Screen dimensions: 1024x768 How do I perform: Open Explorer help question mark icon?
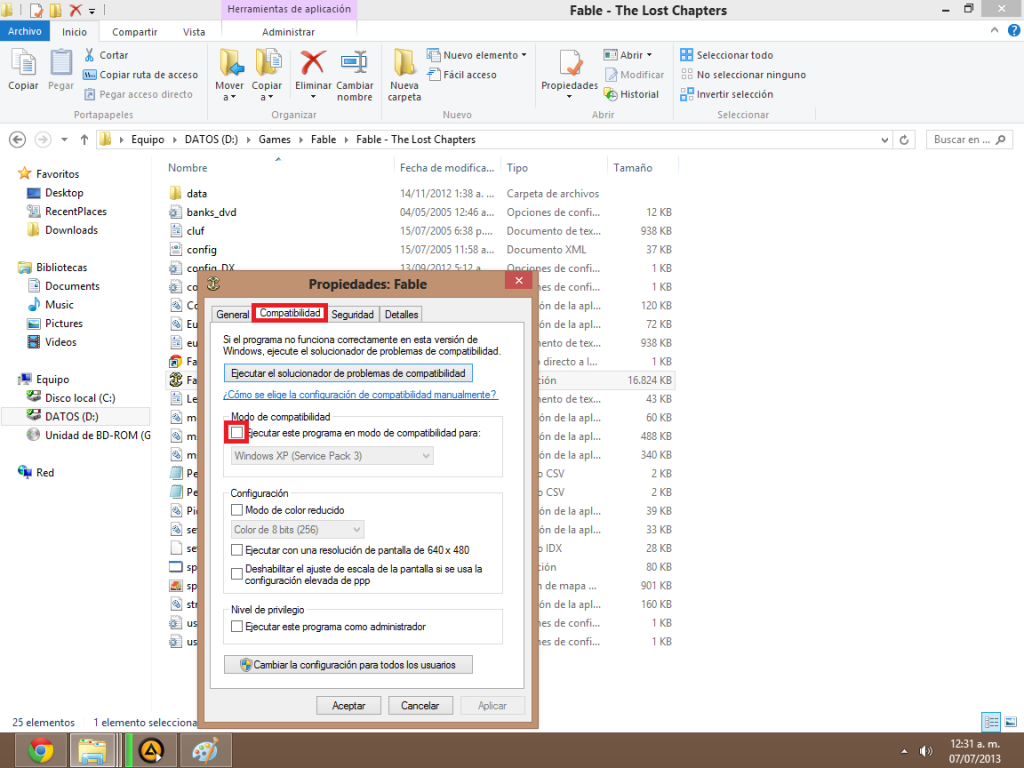tap(1014, 30)
